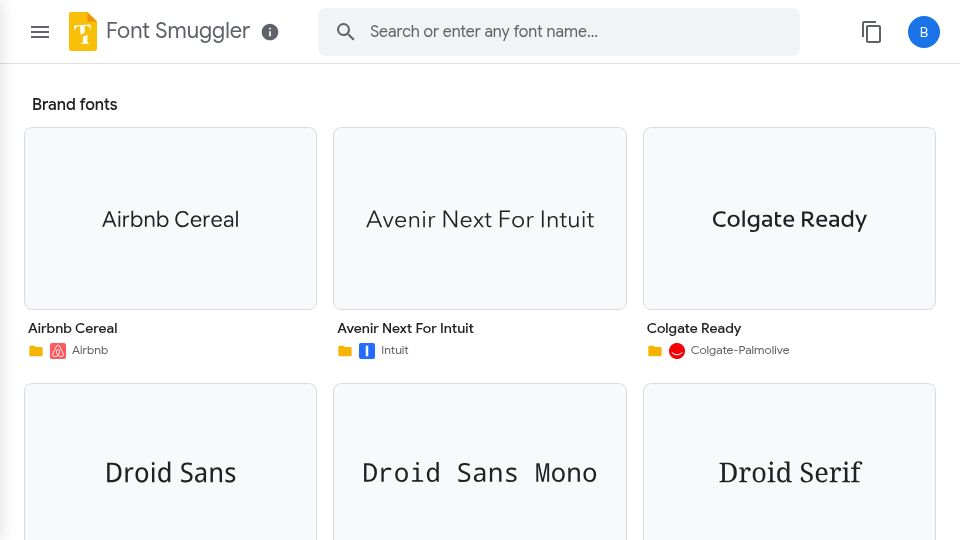This screenshot has width=960, height=540.
Task: Focus the font name search field
Action: tap(559, 32)
